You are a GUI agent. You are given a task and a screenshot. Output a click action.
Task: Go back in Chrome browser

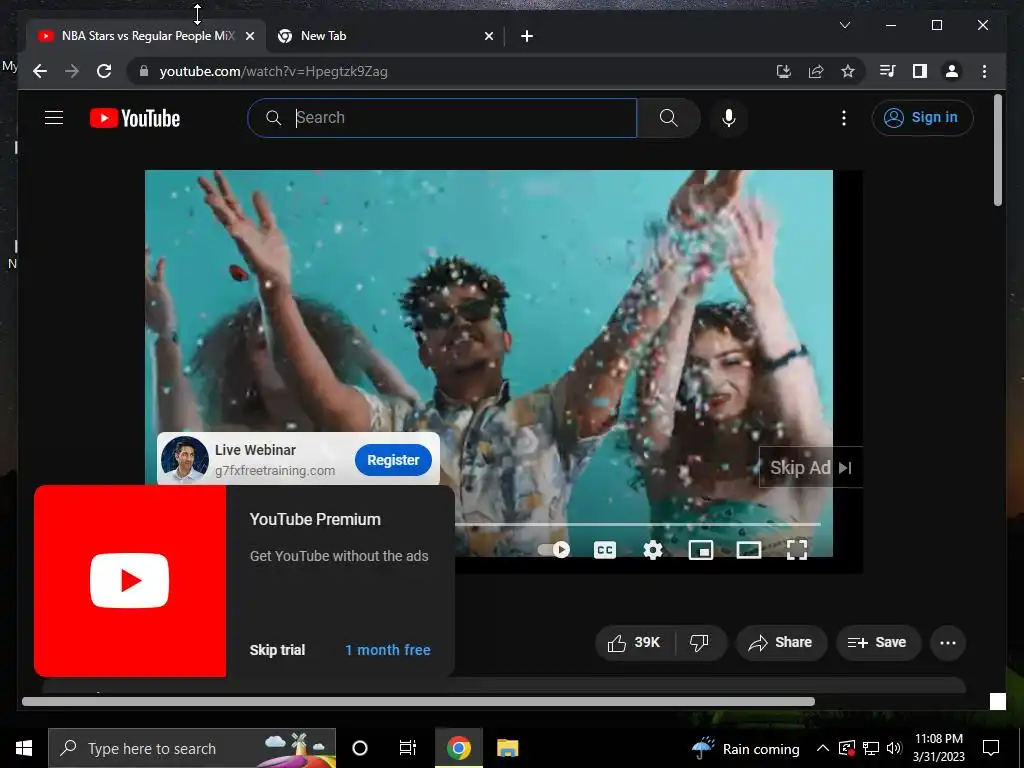(40, 71)
